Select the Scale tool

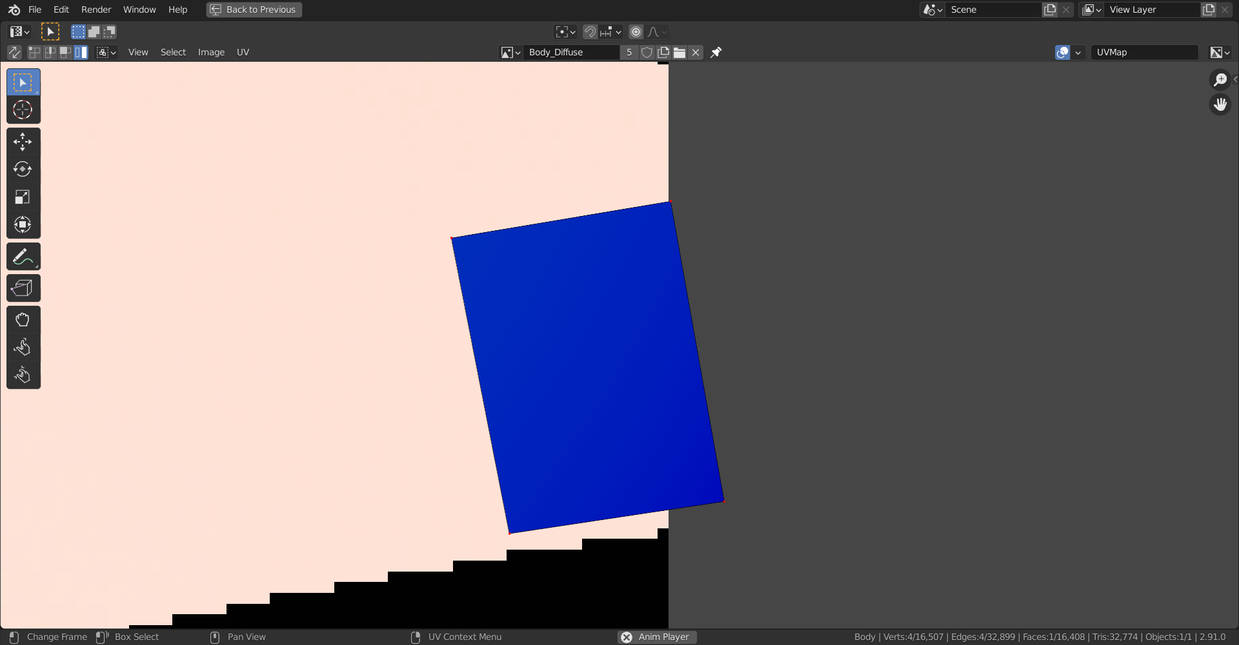click(x=23, y=197)
